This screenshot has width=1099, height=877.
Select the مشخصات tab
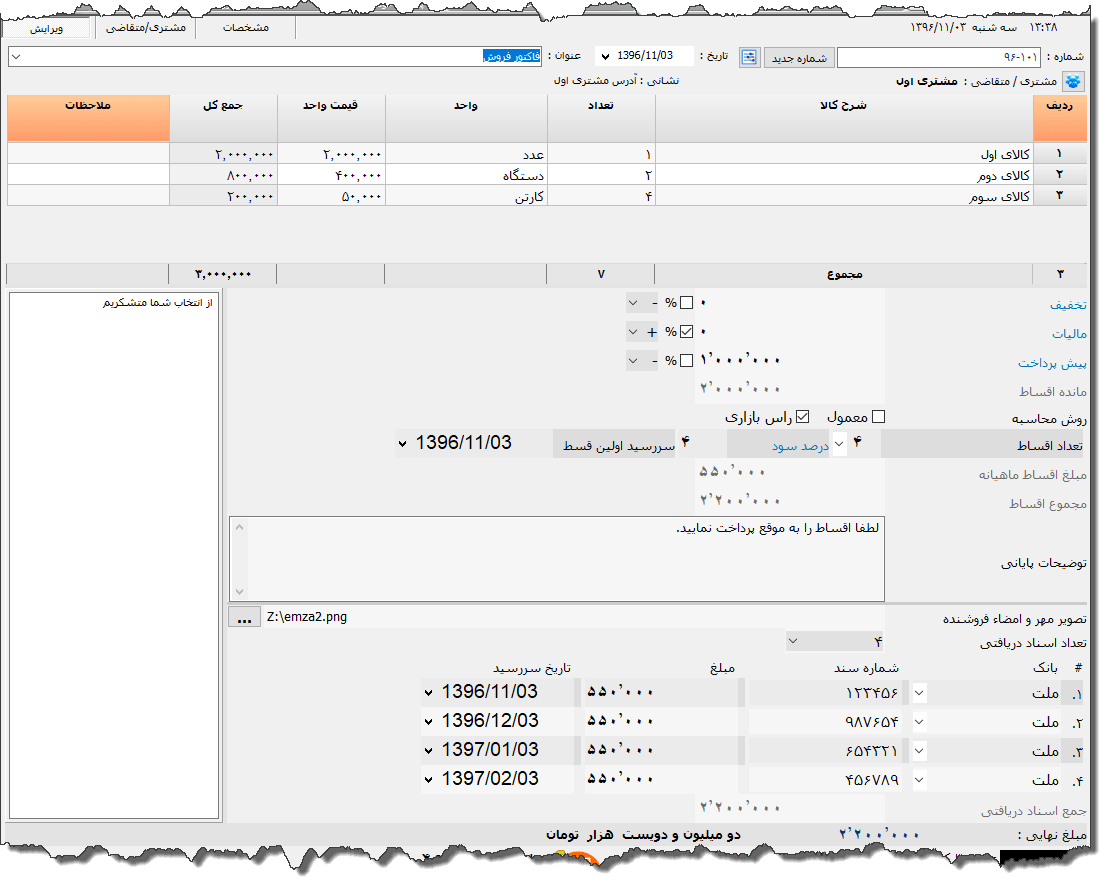(x=245, y=28)
